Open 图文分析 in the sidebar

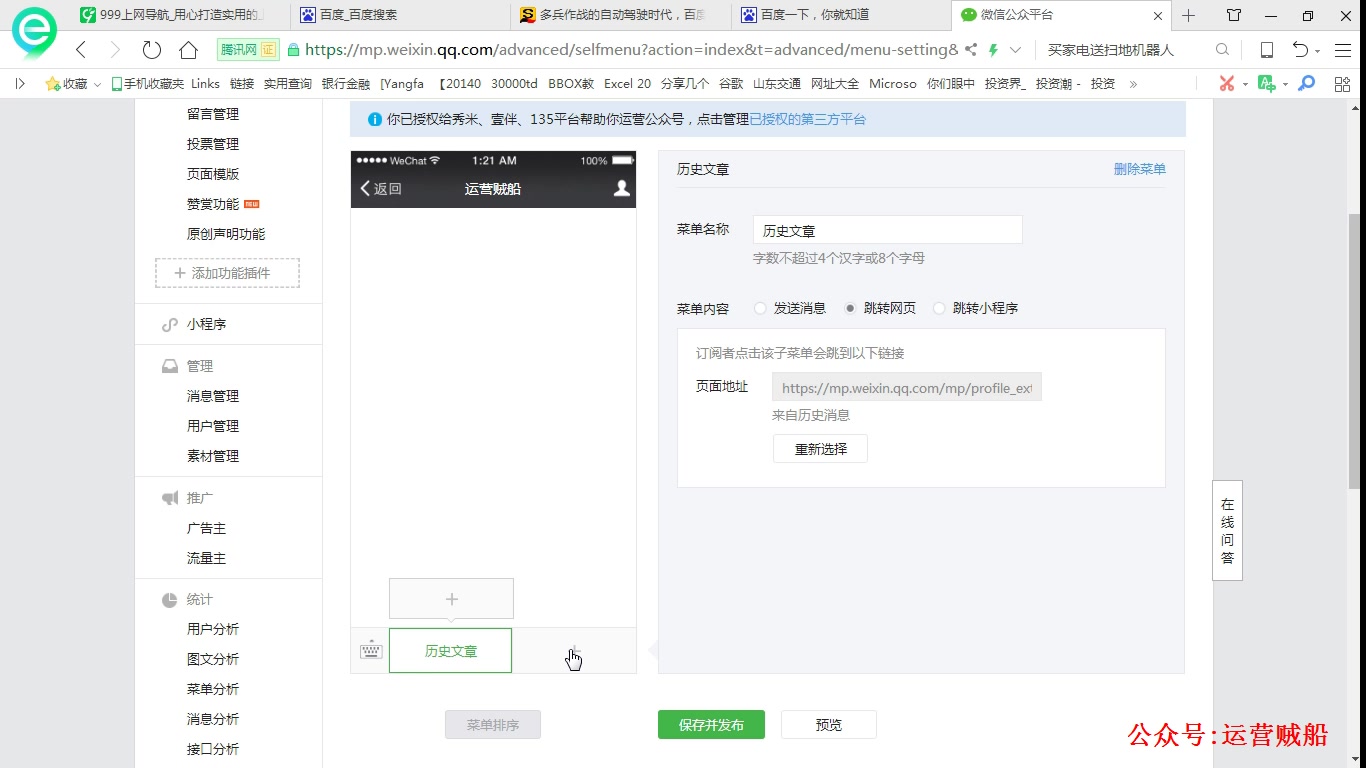[213, 659]
